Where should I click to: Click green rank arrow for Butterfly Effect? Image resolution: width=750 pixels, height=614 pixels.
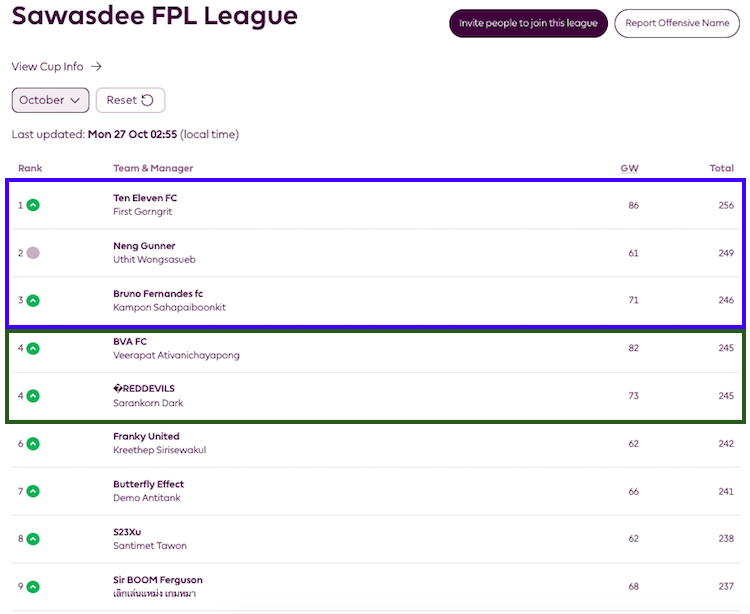pos(33,491)
